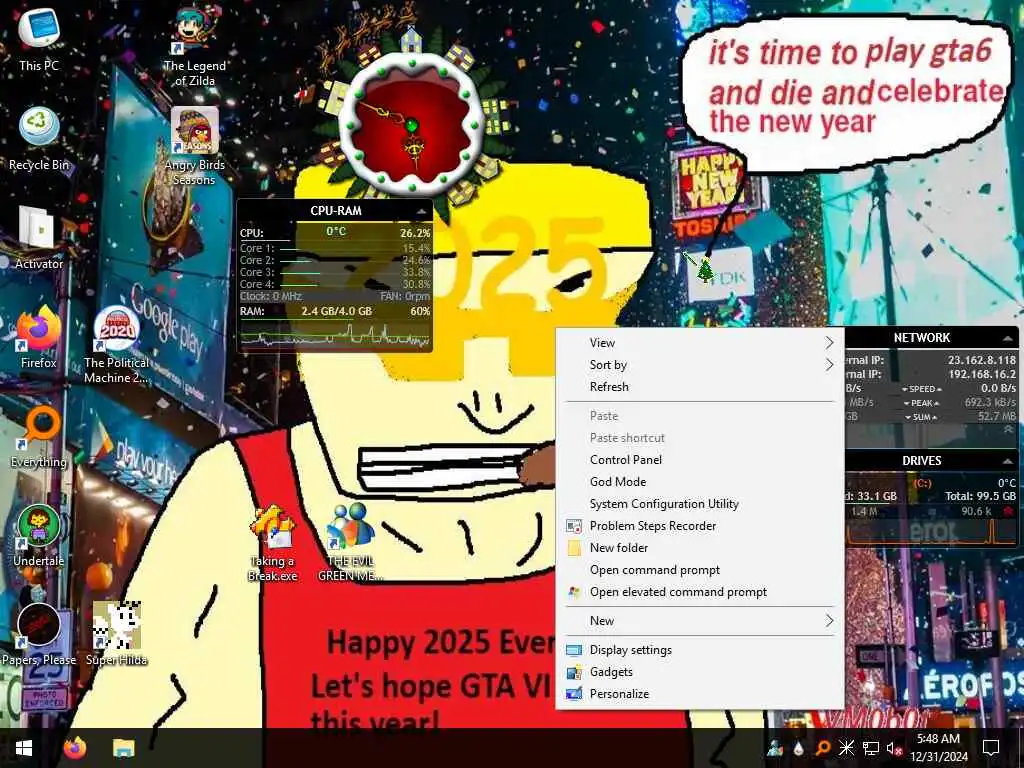
Task: Collapse the CPU-RAM gadget with its arrow
Action: (x=421, y=212)
